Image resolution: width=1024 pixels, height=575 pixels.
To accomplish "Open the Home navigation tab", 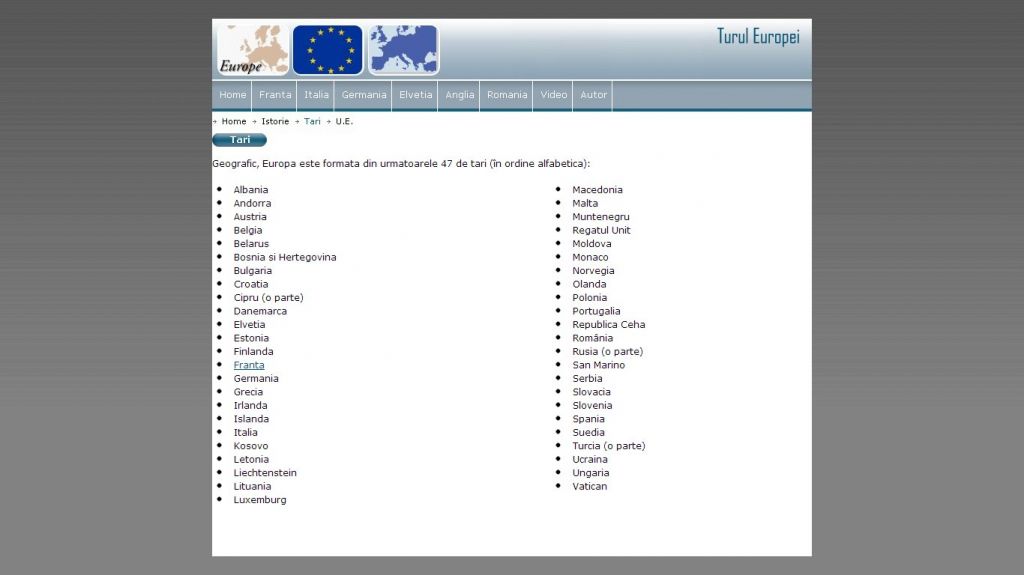I will [x=233, y=95].
